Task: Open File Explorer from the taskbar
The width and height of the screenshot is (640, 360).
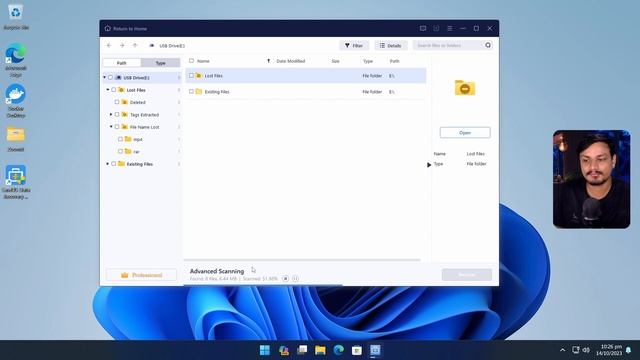Action: coord(320,350)
